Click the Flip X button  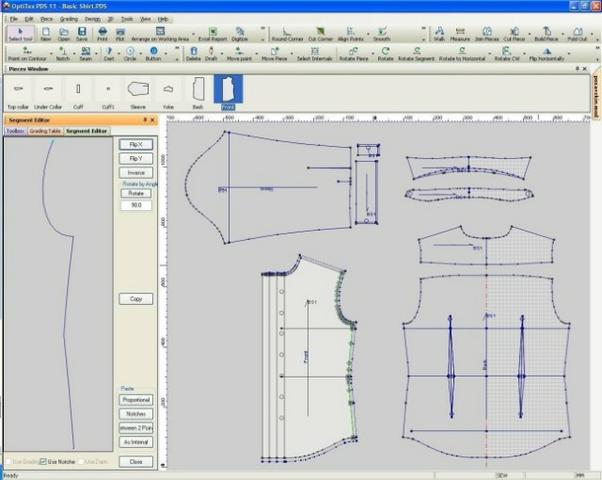coord(136,144)
